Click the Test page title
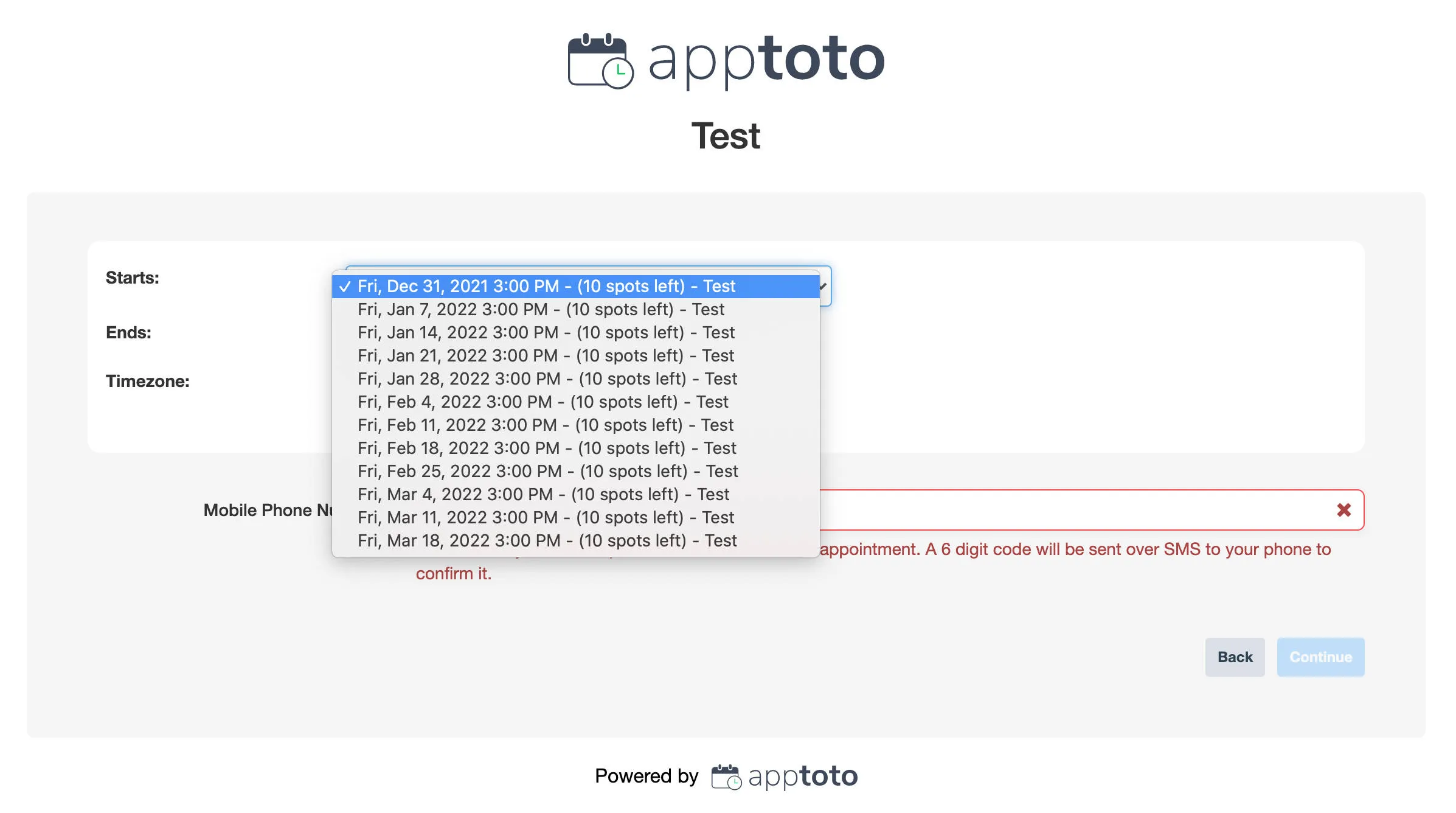 [727, 135]
